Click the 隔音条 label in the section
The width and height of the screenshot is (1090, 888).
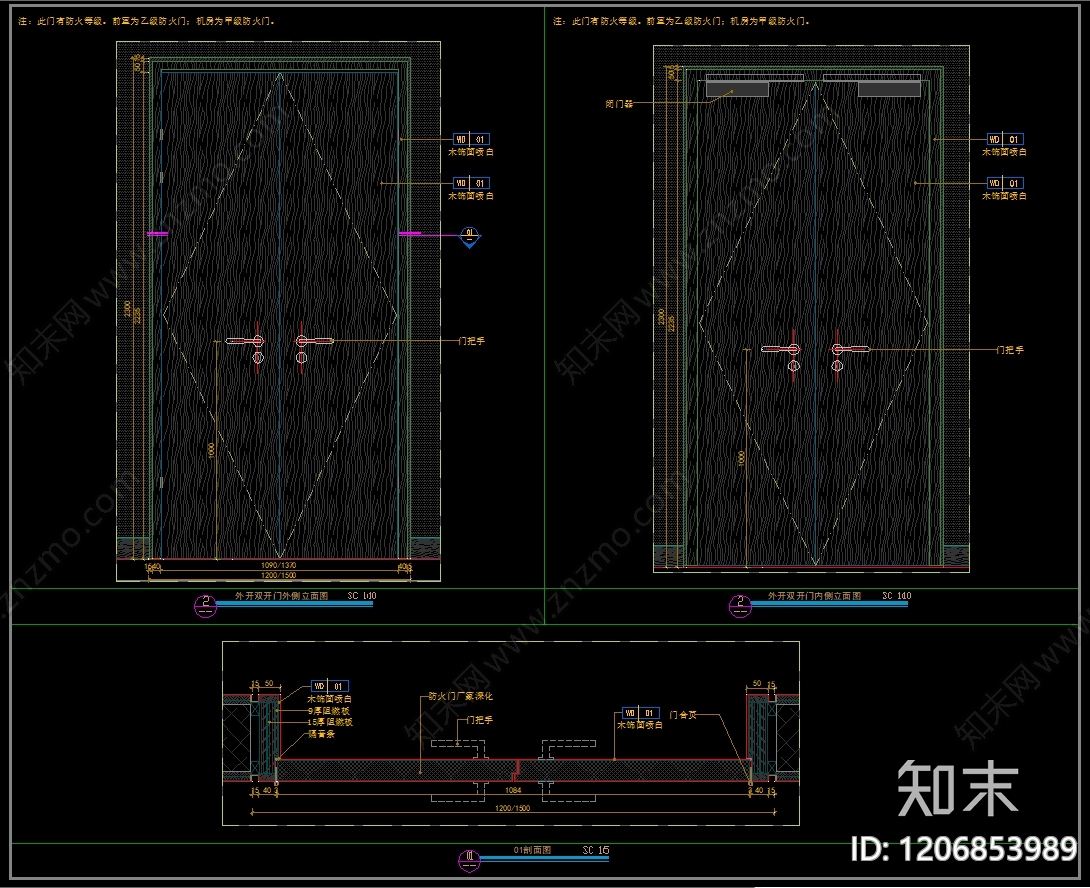point(321,734)
